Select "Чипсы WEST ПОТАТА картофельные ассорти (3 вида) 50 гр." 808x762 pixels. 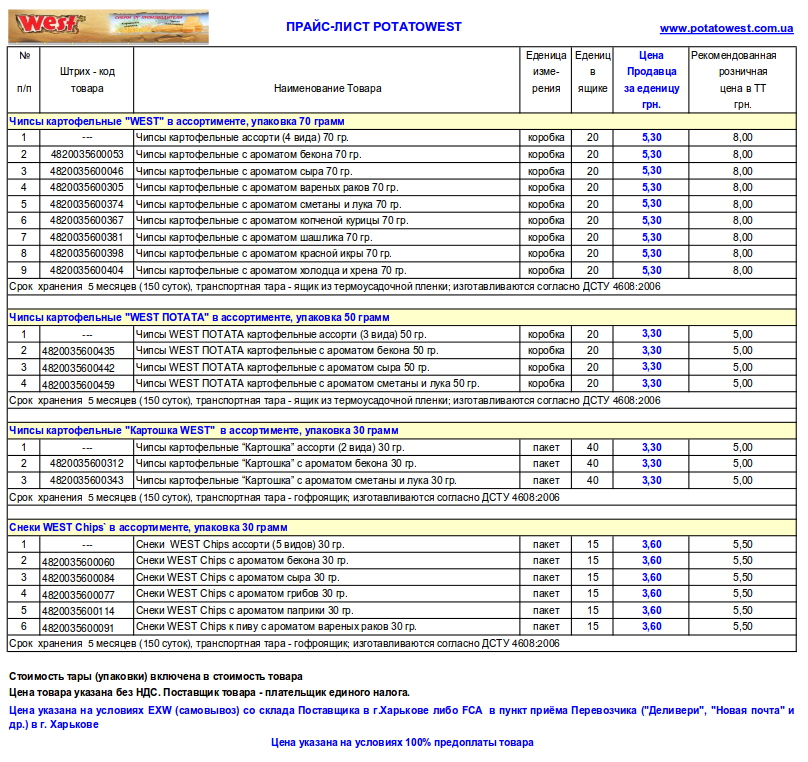point(281,334)
